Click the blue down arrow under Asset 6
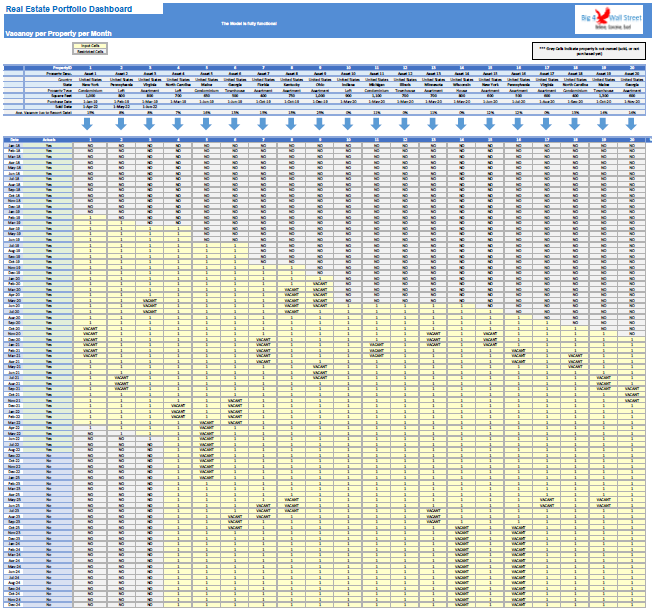Viewport: 652px width, 613px height. click(x=234, y=124)
